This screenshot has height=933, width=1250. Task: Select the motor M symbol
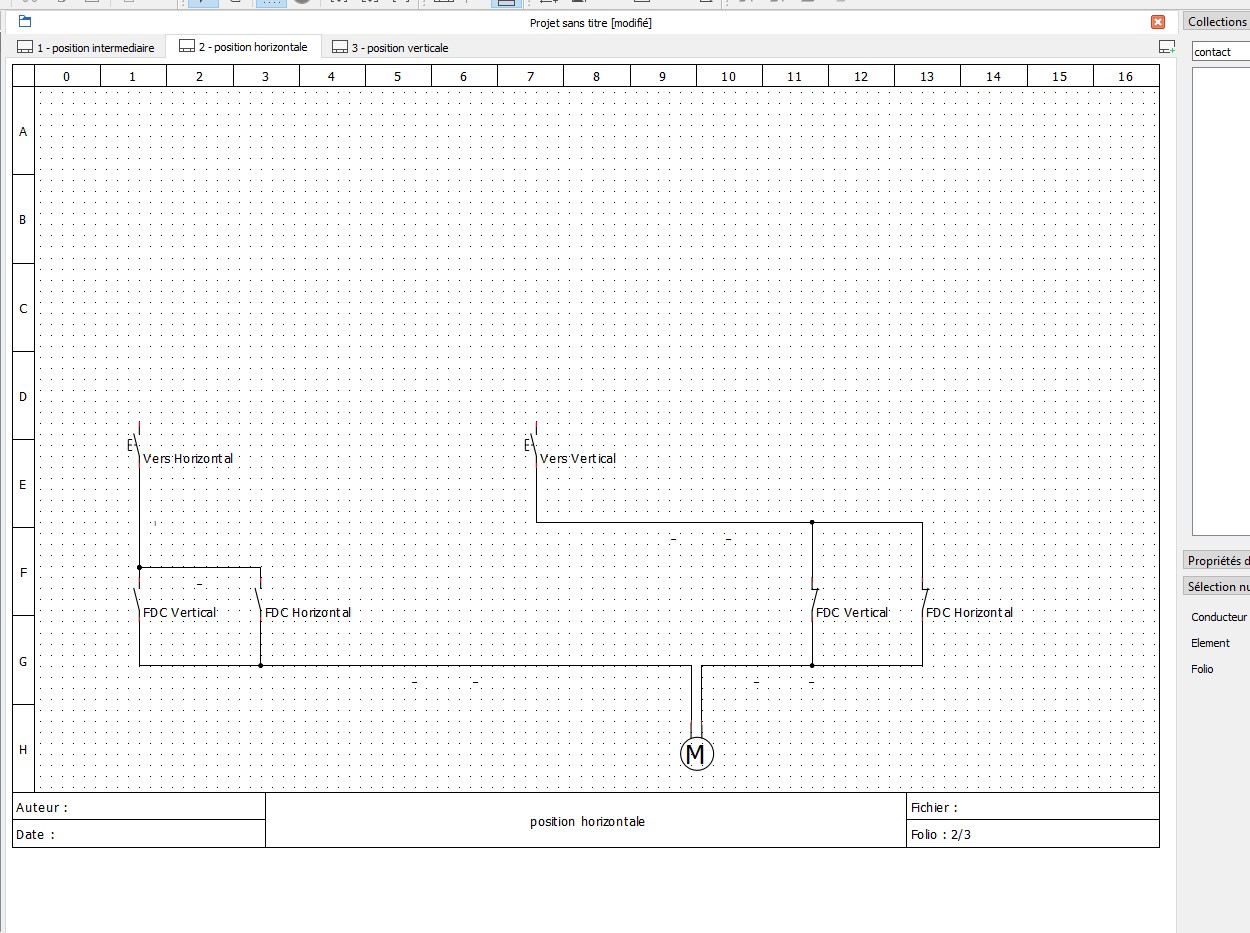click(697, 754)
